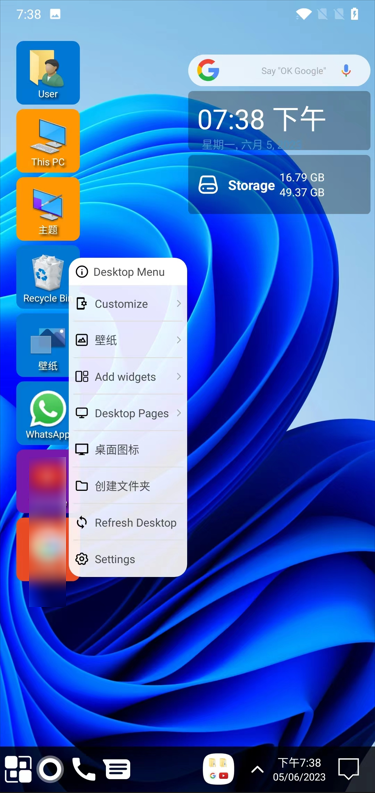This screenshot has width=375, height=793.
Task: Choose Add widgets menu entry
Action: pyautogui.click(x=128, y=377)
